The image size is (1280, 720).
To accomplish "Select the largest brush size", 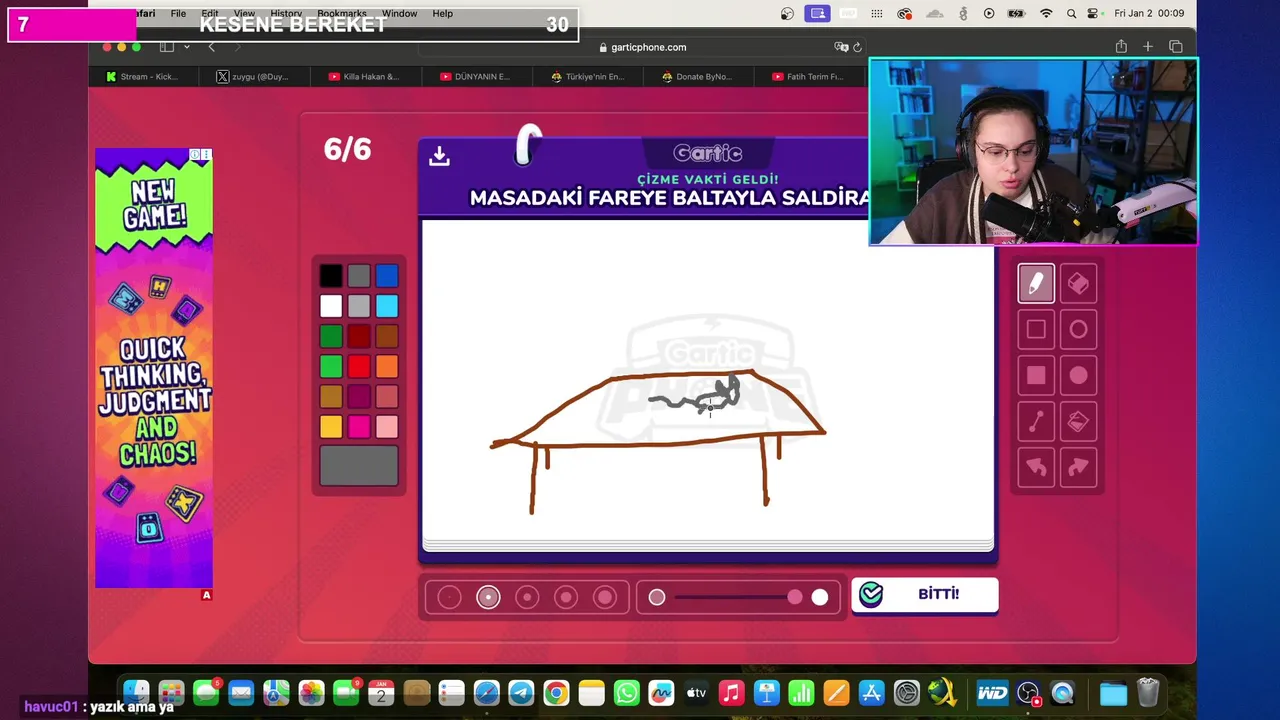I will [x=605, y=597].
